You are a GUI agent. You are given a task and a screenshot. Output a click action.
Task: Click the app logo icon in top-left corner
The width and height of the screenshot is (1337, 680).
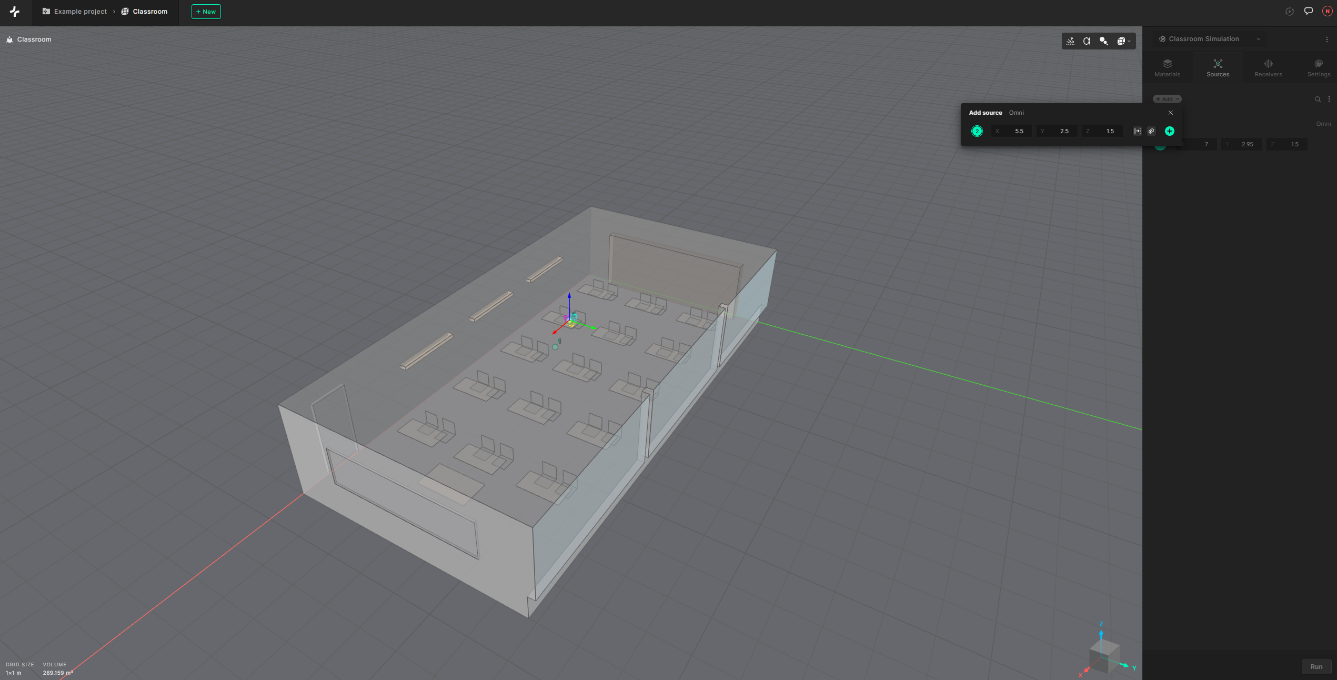point(14,12)
